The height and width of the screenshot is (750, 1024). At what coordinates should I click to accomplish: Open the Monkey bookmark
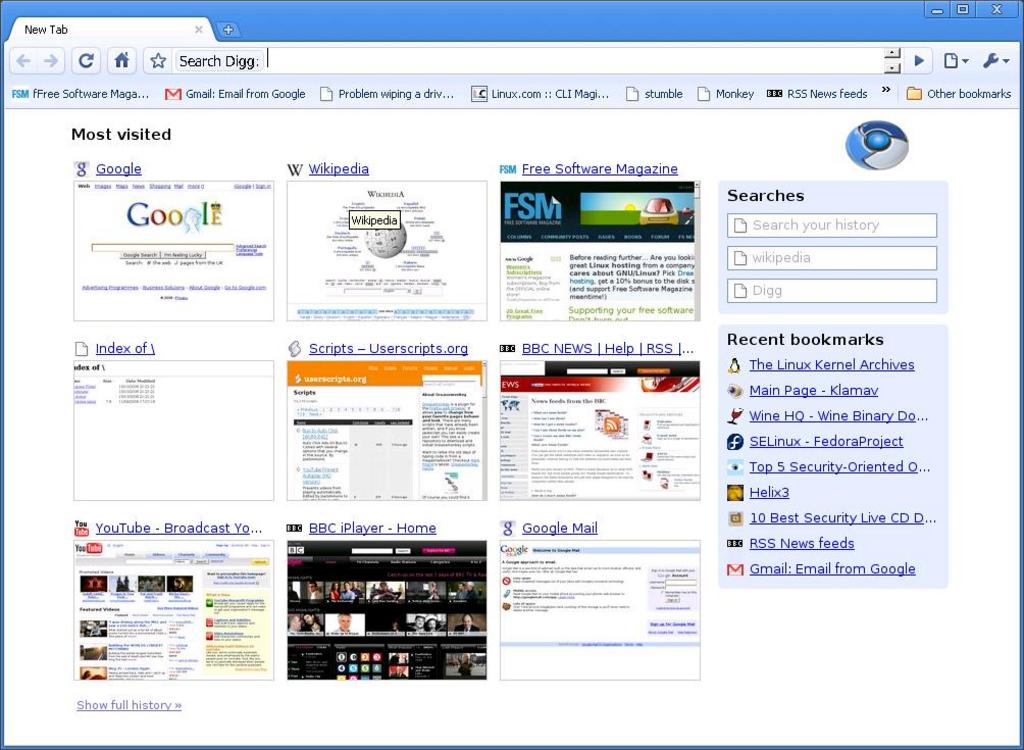coord(726,94)
